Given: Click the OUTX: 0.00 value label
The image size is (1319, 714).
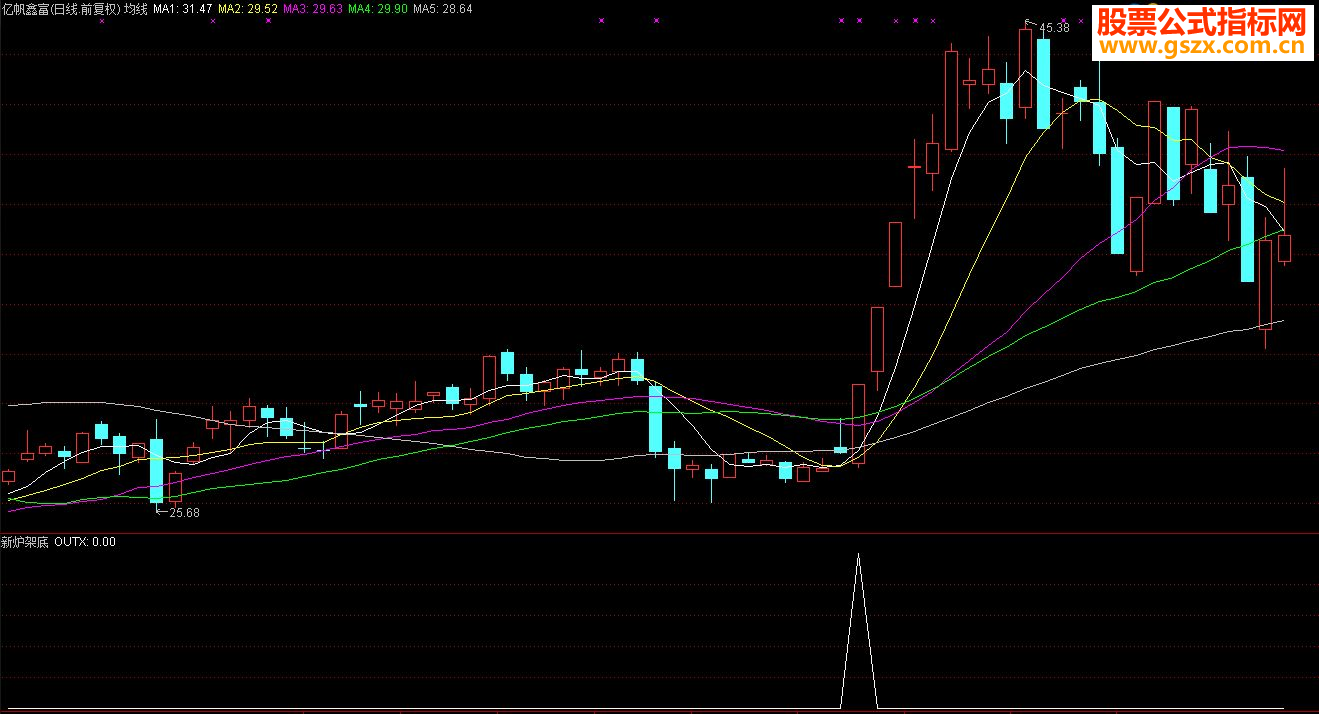Looking at the screenshot, I should pyautogui.click(x=85, y=542).
